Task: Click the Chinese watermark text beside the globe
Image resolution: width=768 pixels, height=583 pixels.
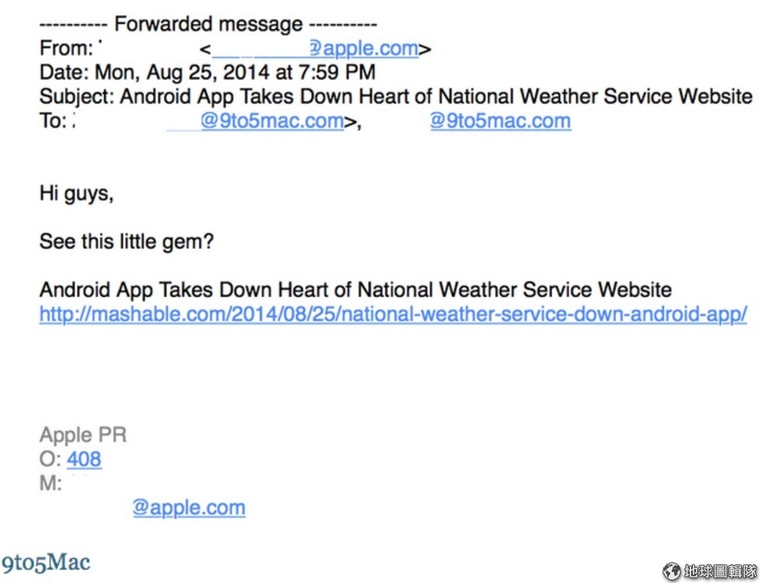Action: pos(721,571)
